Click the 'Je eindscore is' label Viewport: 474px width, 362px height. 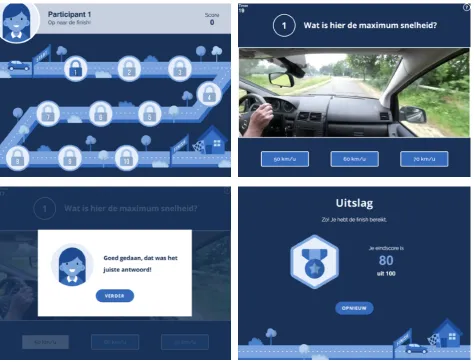386,248
